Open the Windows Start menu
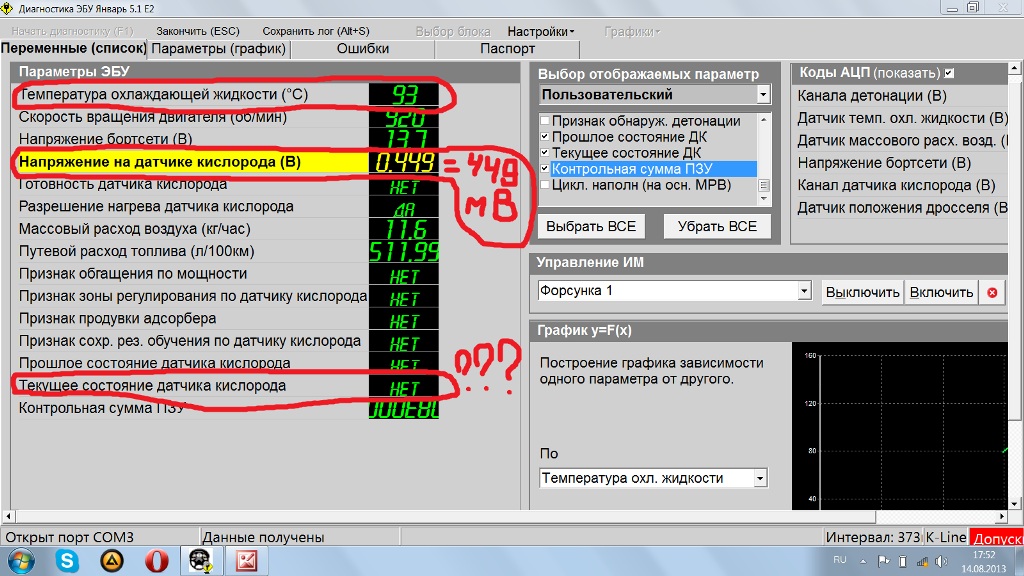Viewport: 1024px width, 576px height. tap(20, 561)
